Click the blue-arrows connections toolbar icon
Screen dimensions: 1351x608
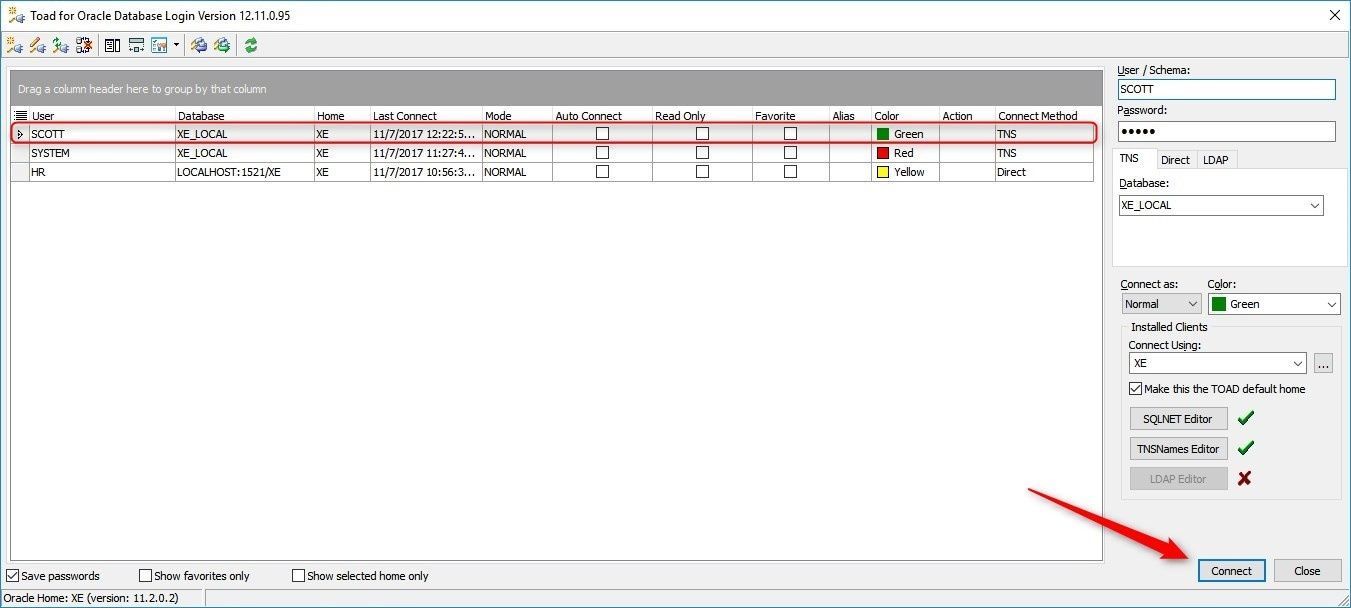pos(198,45)
